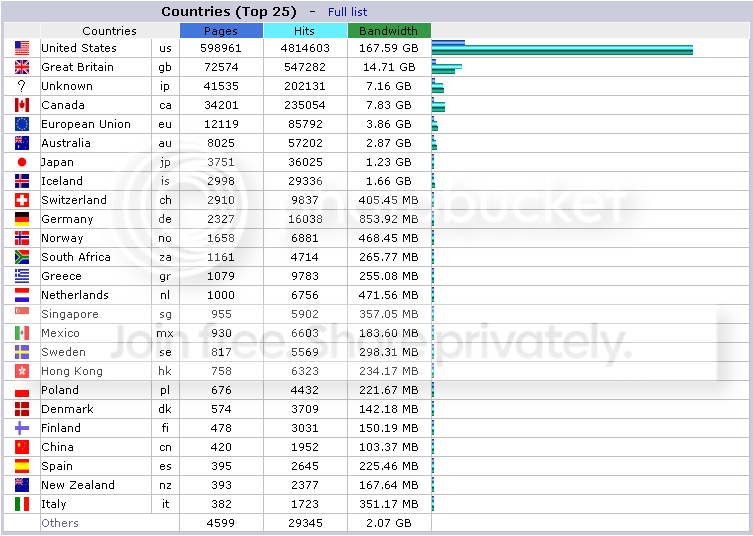
Task: Click the Spain flag icon
Action: (22, 466)
